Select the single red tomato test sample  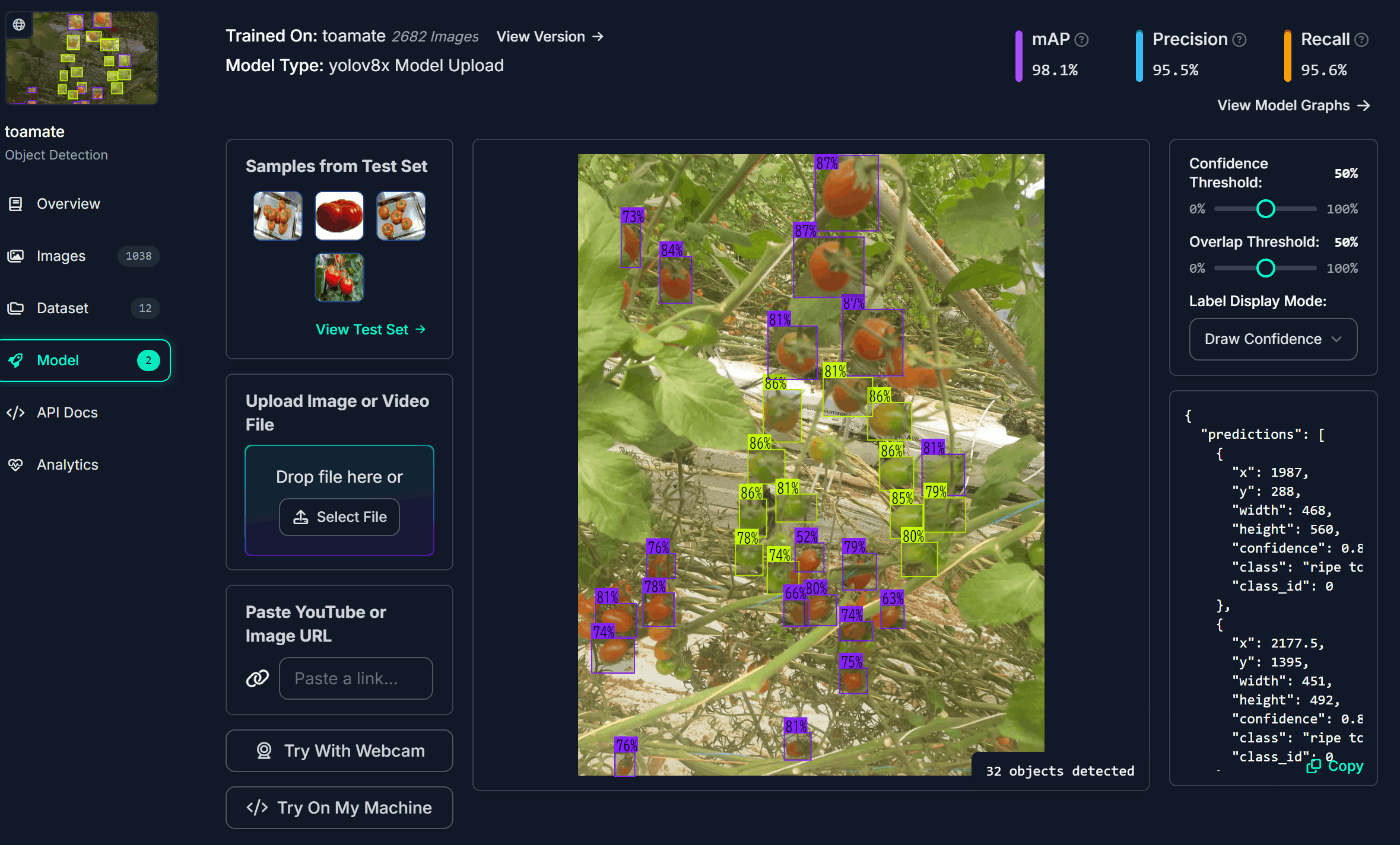tap(339, 216)
